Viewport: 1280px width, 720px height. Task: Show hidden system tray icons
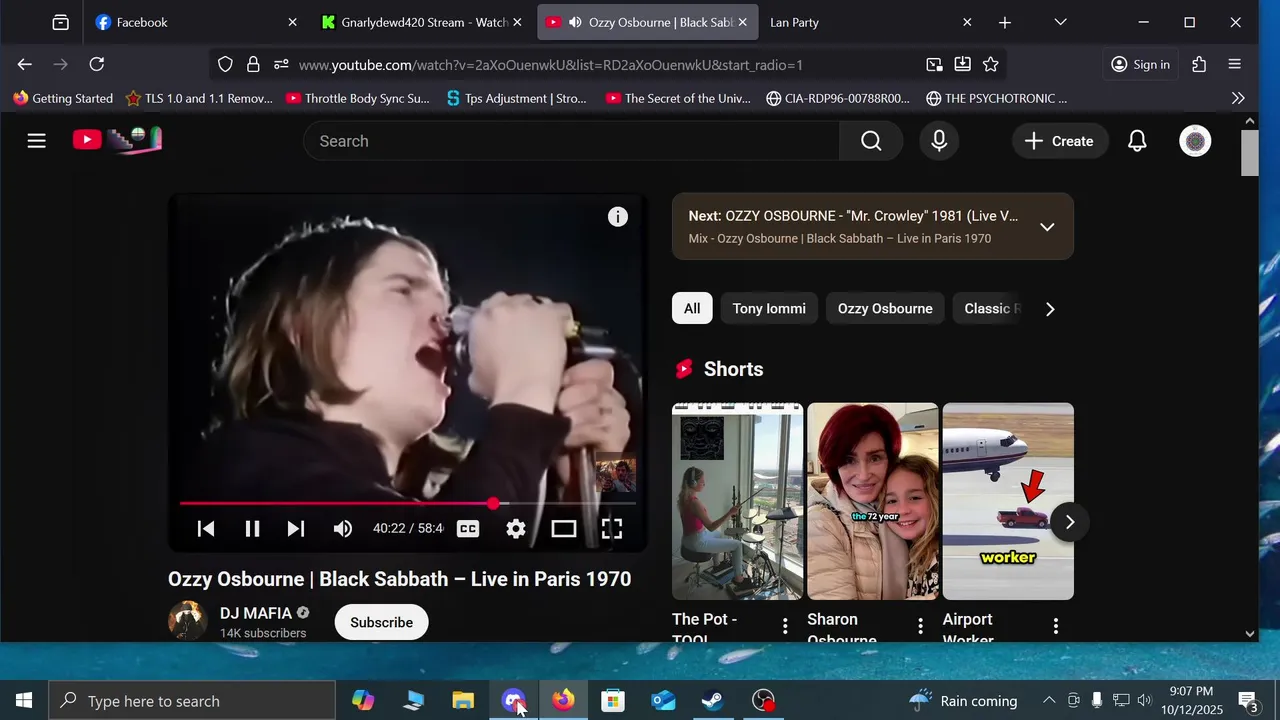pyautogui.click(x=1049, y=701)
